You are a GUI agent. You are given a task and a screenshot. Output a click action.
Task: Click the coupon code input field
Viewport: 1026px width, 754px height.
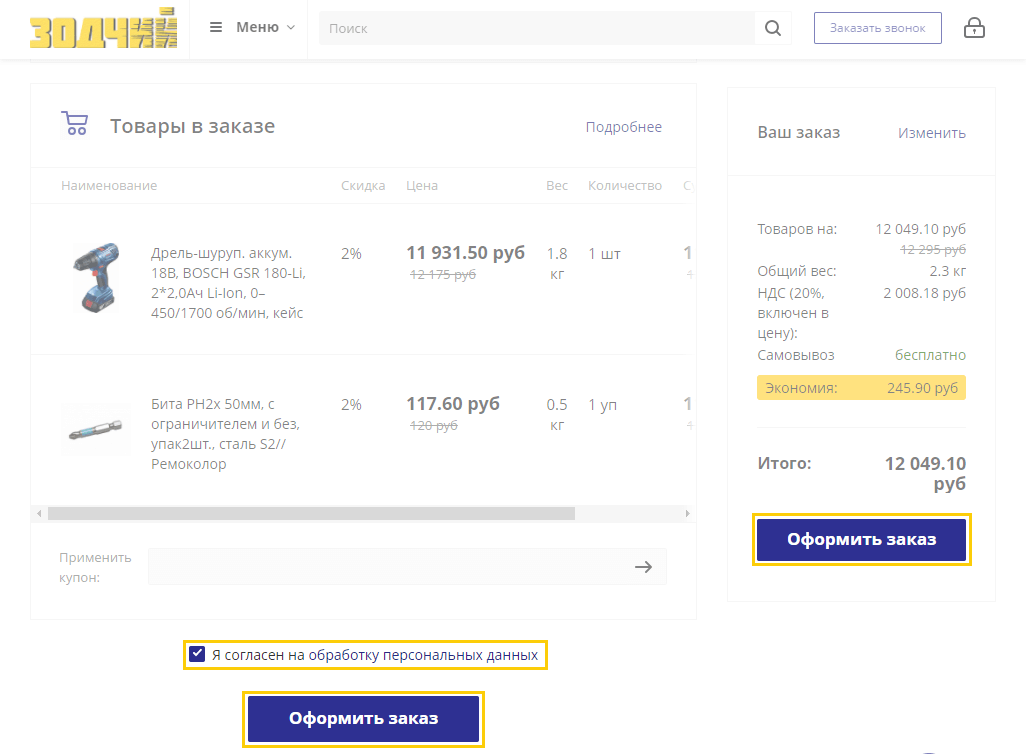coord(385,567)
